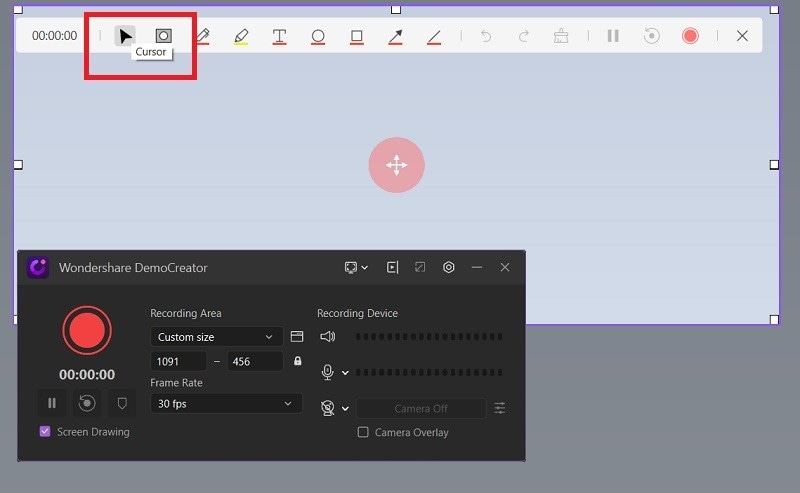Open camera adjustment settings sliders icon
800x493 pixels.
point(499,408)
